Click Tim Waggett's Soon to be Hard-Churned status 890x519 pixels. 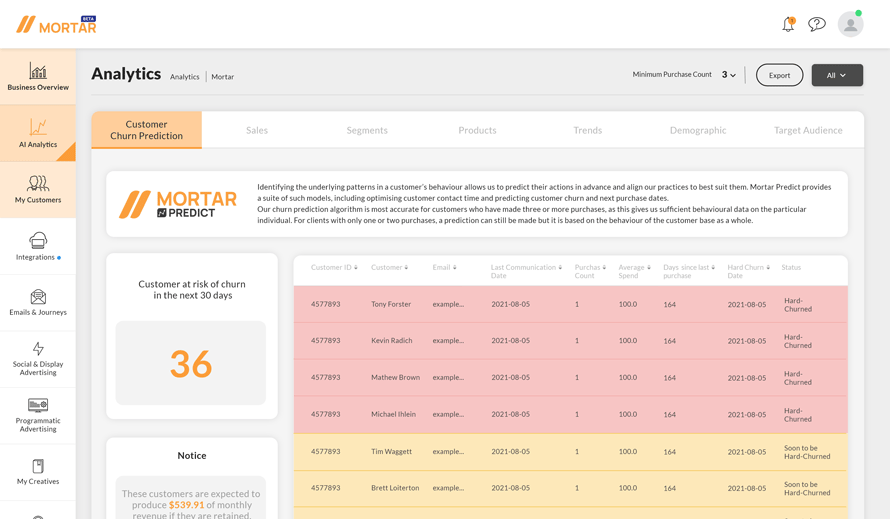[x=807, y=452]
